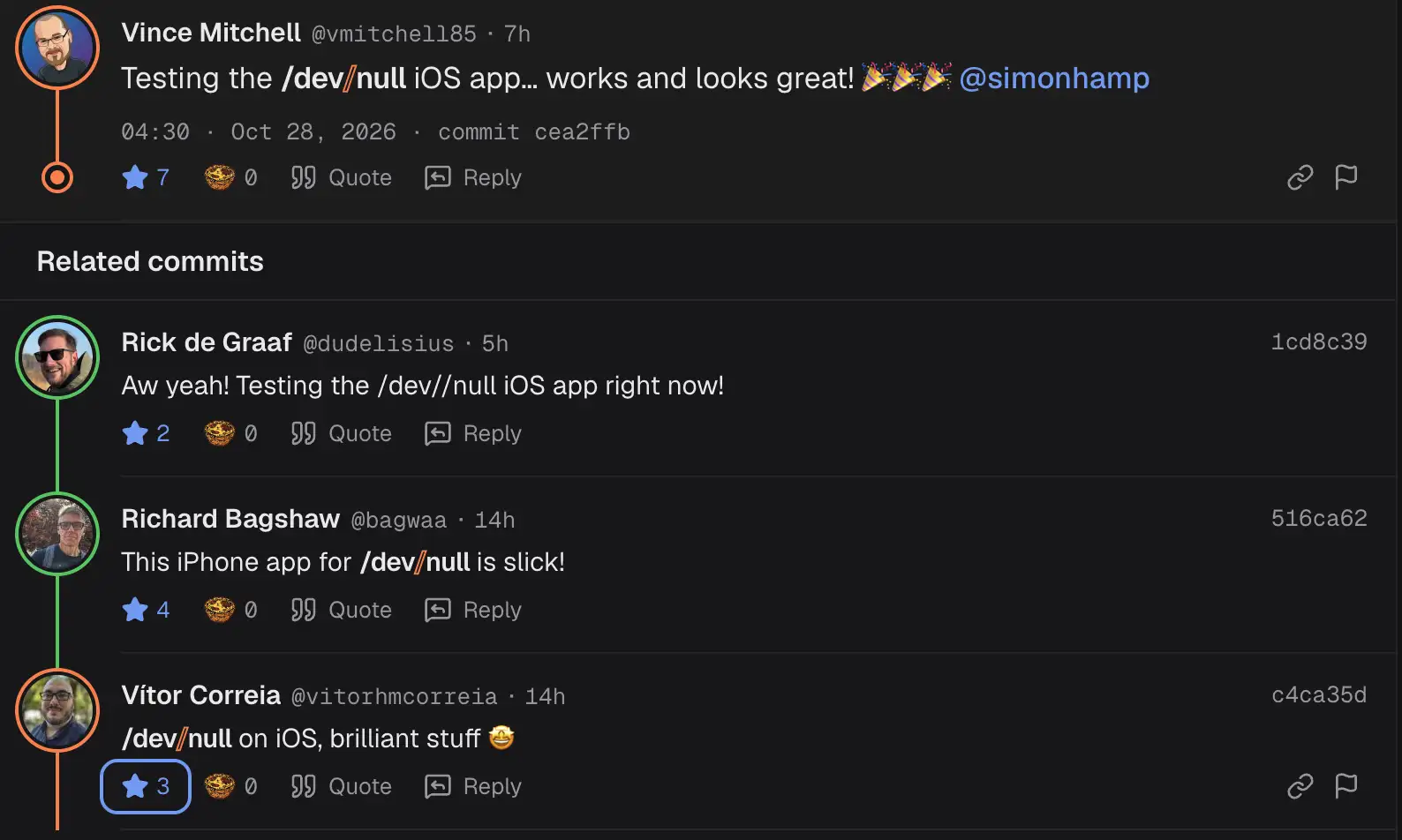The width and height of the screenshot is (1402, 840).
Task: Quote Vince Mitchell's post
Action: tap(341, 177)
